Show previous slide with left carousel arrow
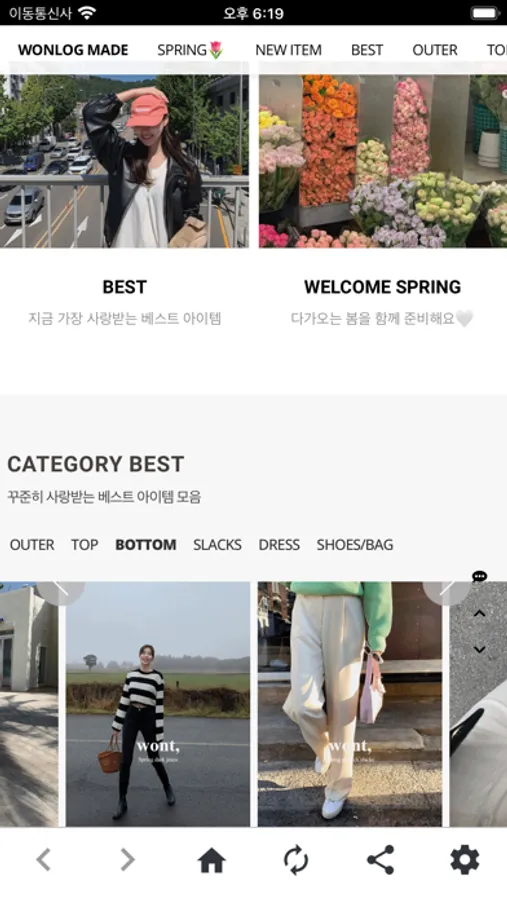Image resolution: width=507 pixels, height=900 pixels. [x=60, y=589]
